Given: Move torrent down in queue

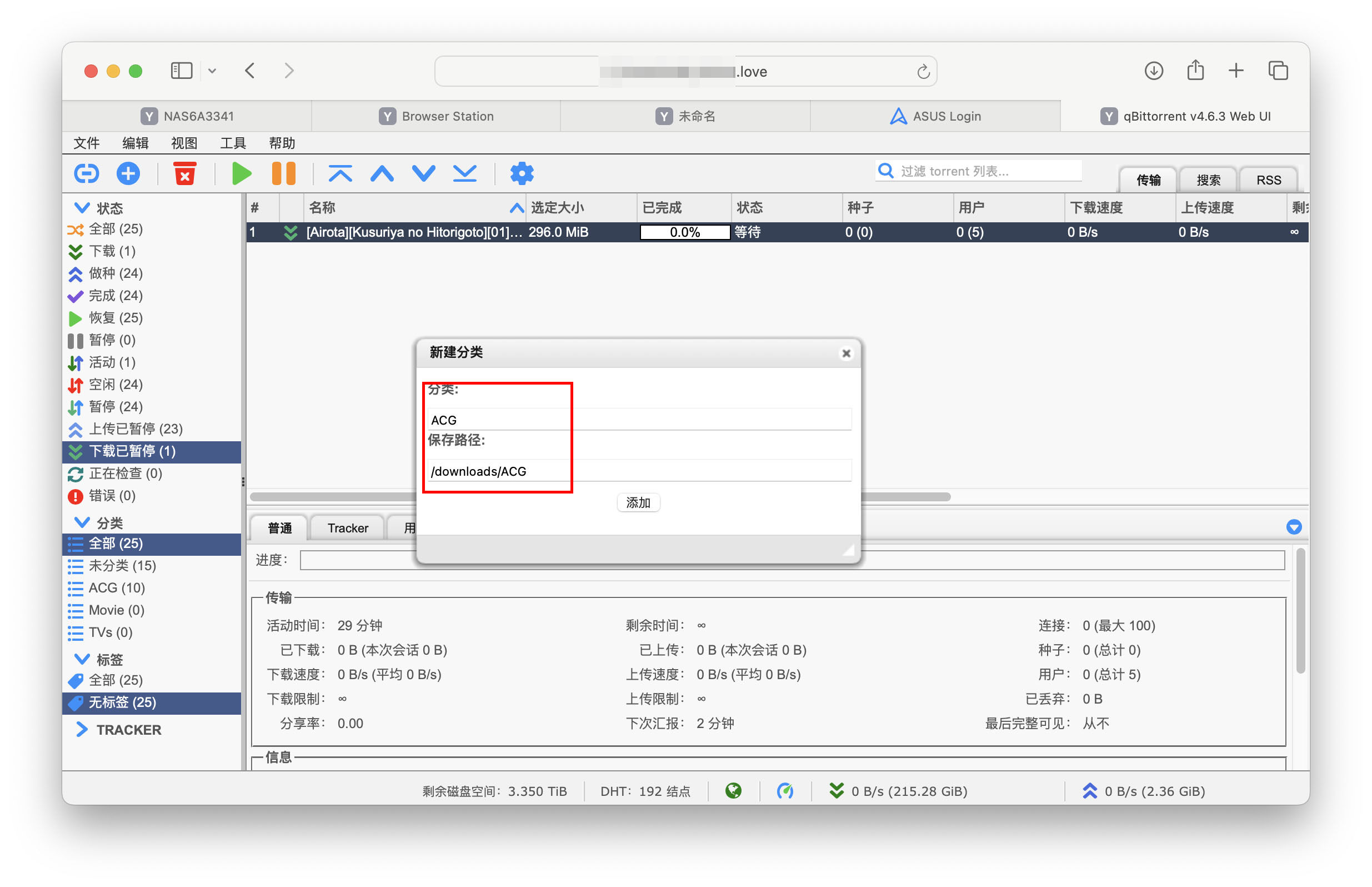Looking at the screenshot, I should click(x=424, y=173).
